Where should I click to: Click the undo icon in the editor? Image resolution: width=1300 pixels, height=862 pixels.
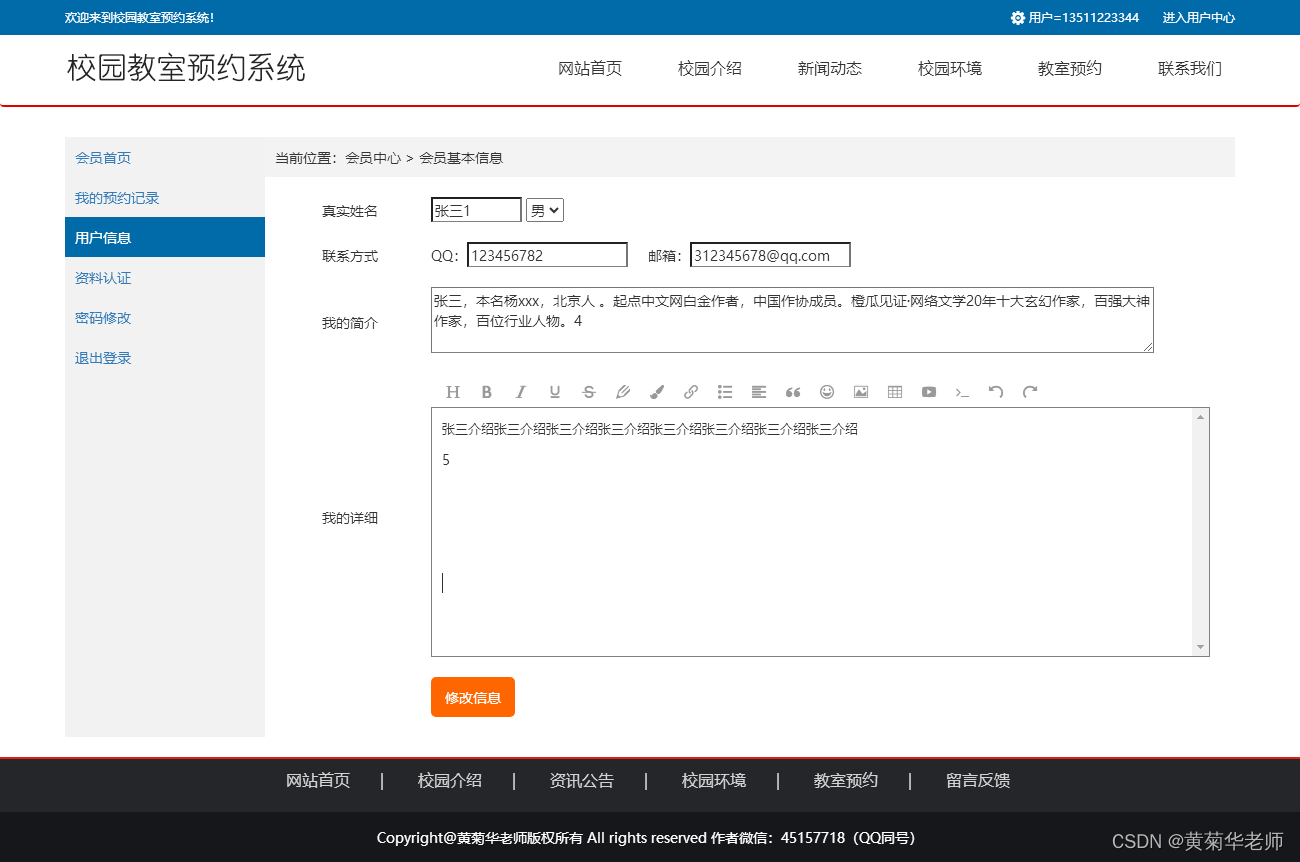tap(995, 391)
